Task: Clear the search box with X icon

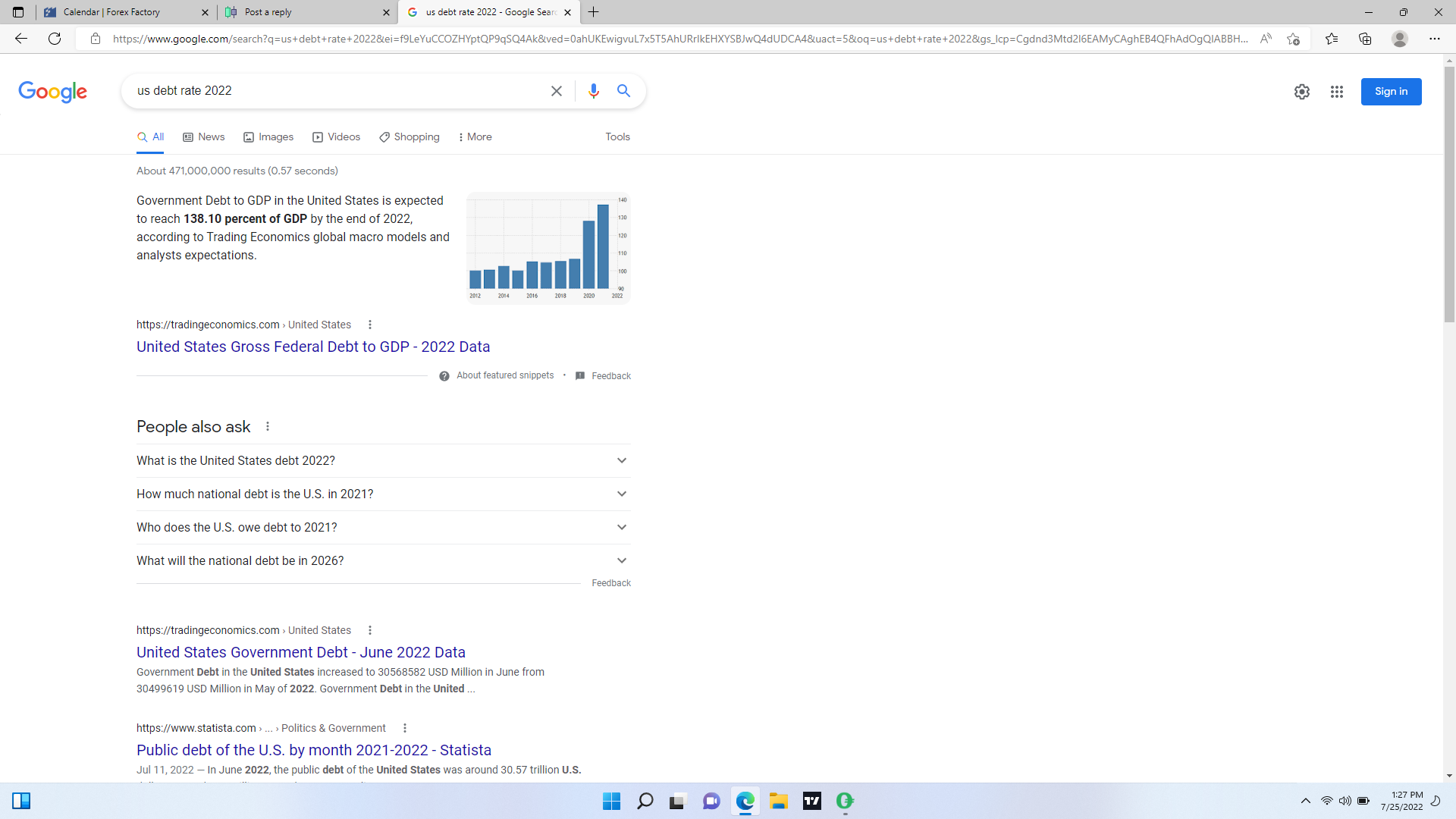Action: (x=556, y=91)
